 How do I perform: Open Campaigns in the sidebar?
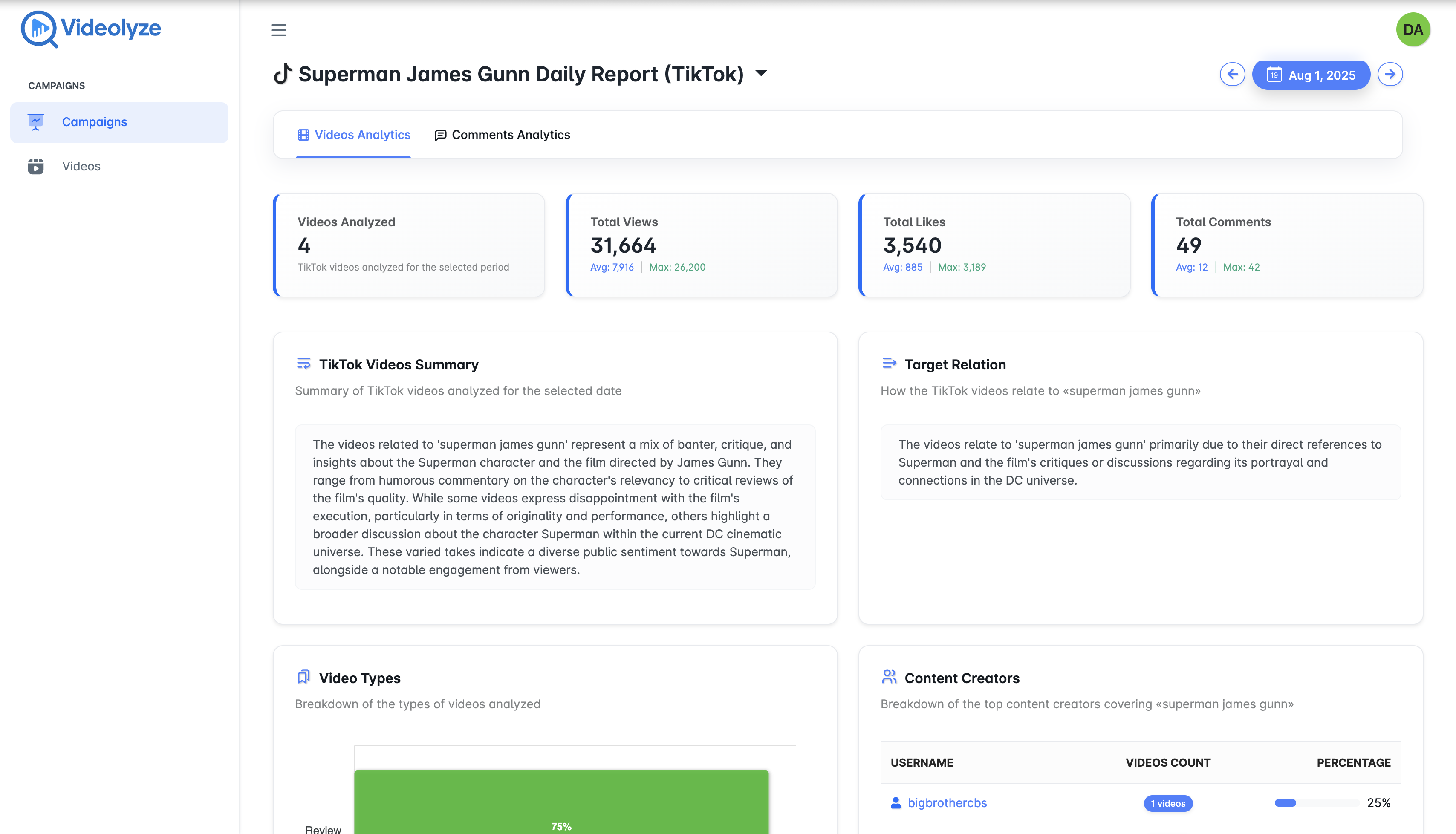click(119, 122)
